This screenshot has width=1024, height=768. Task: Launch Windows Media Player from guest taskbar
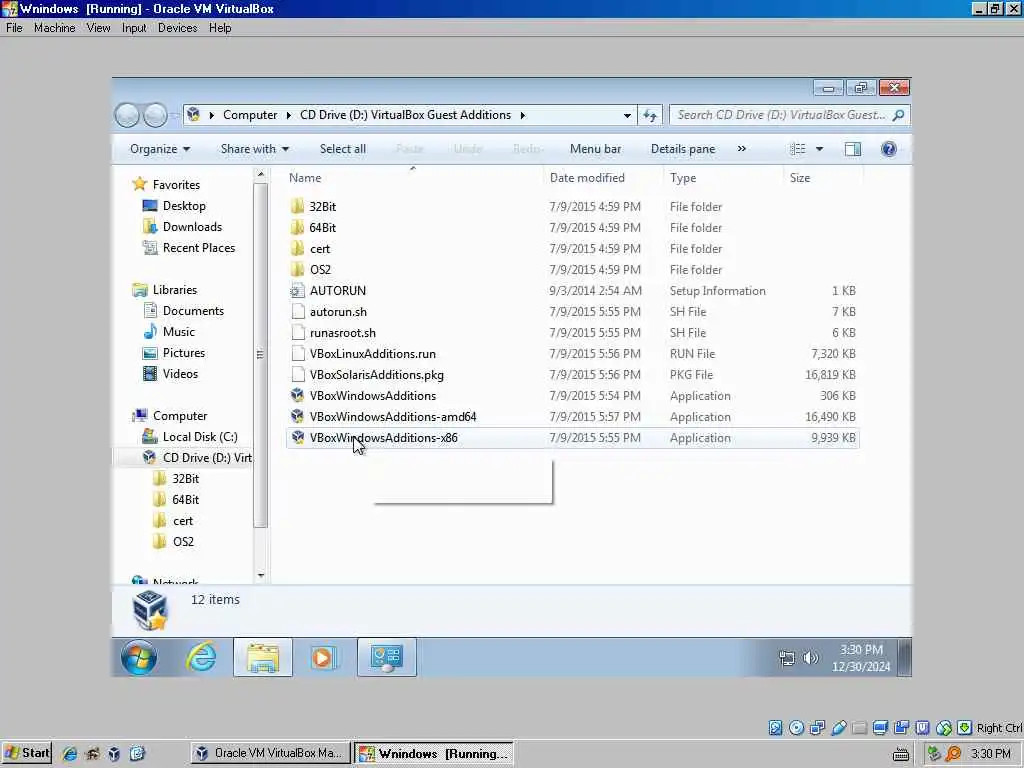323,657
